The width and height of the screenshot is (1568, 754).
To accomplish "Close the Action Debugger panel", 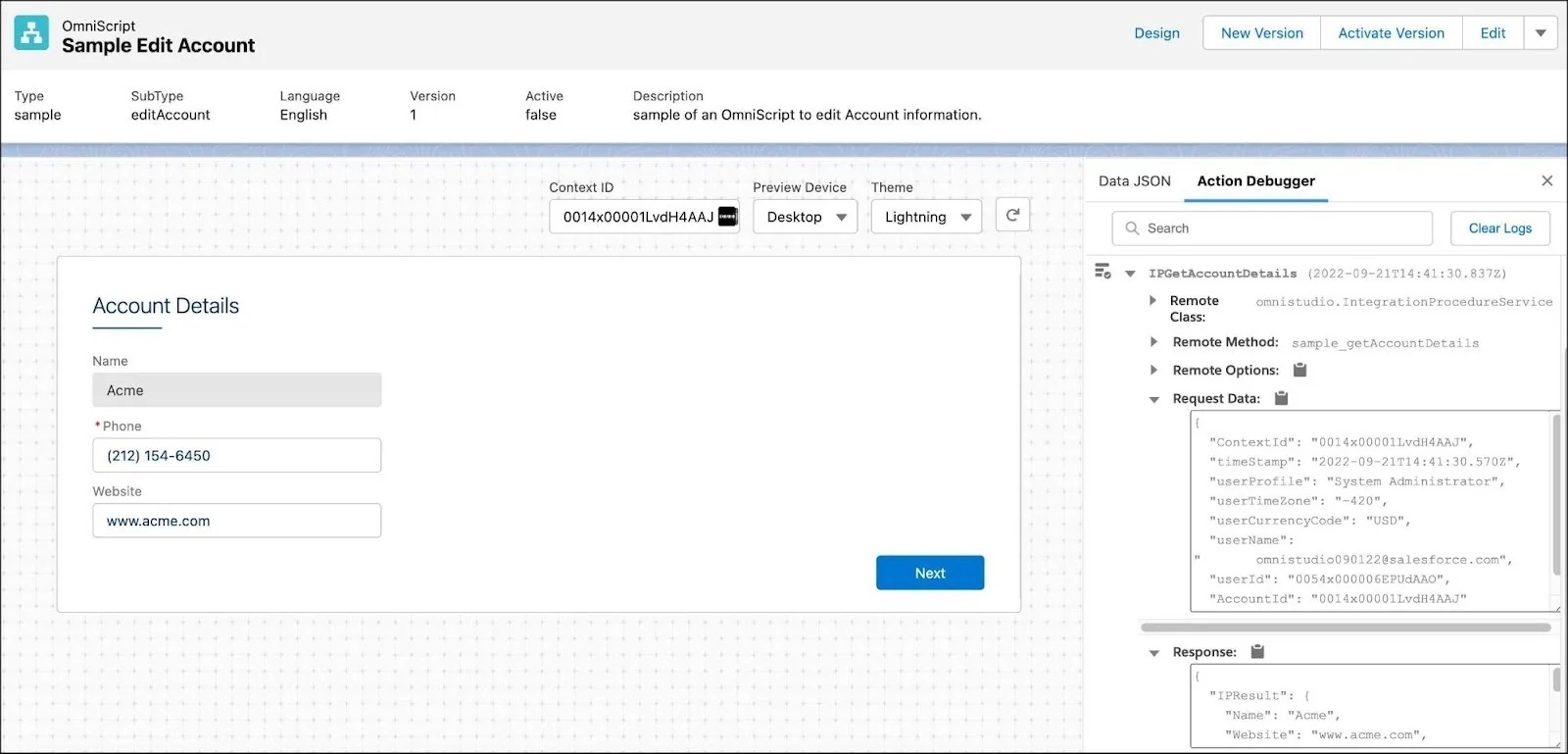I will pyautogui.click(x=1546, y=180).
